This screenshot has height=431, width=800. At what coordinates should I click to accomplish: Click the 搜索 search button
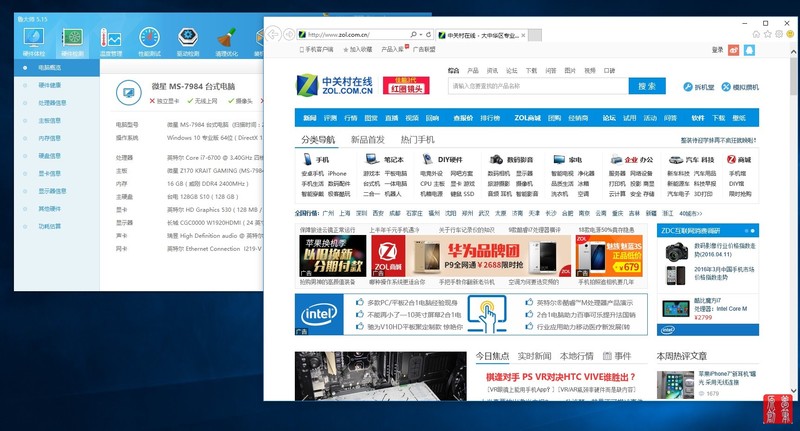coord(647,86)
